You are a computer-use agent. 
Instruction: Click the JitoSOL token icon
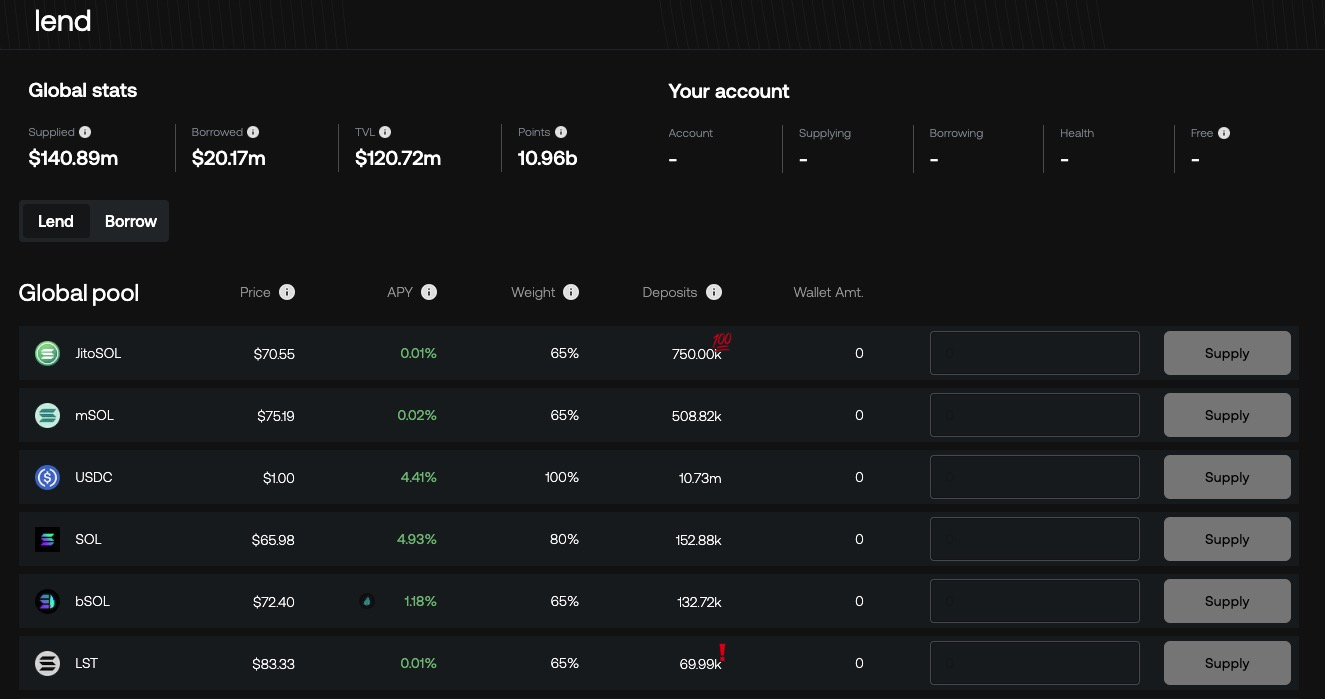coord(47,353)
